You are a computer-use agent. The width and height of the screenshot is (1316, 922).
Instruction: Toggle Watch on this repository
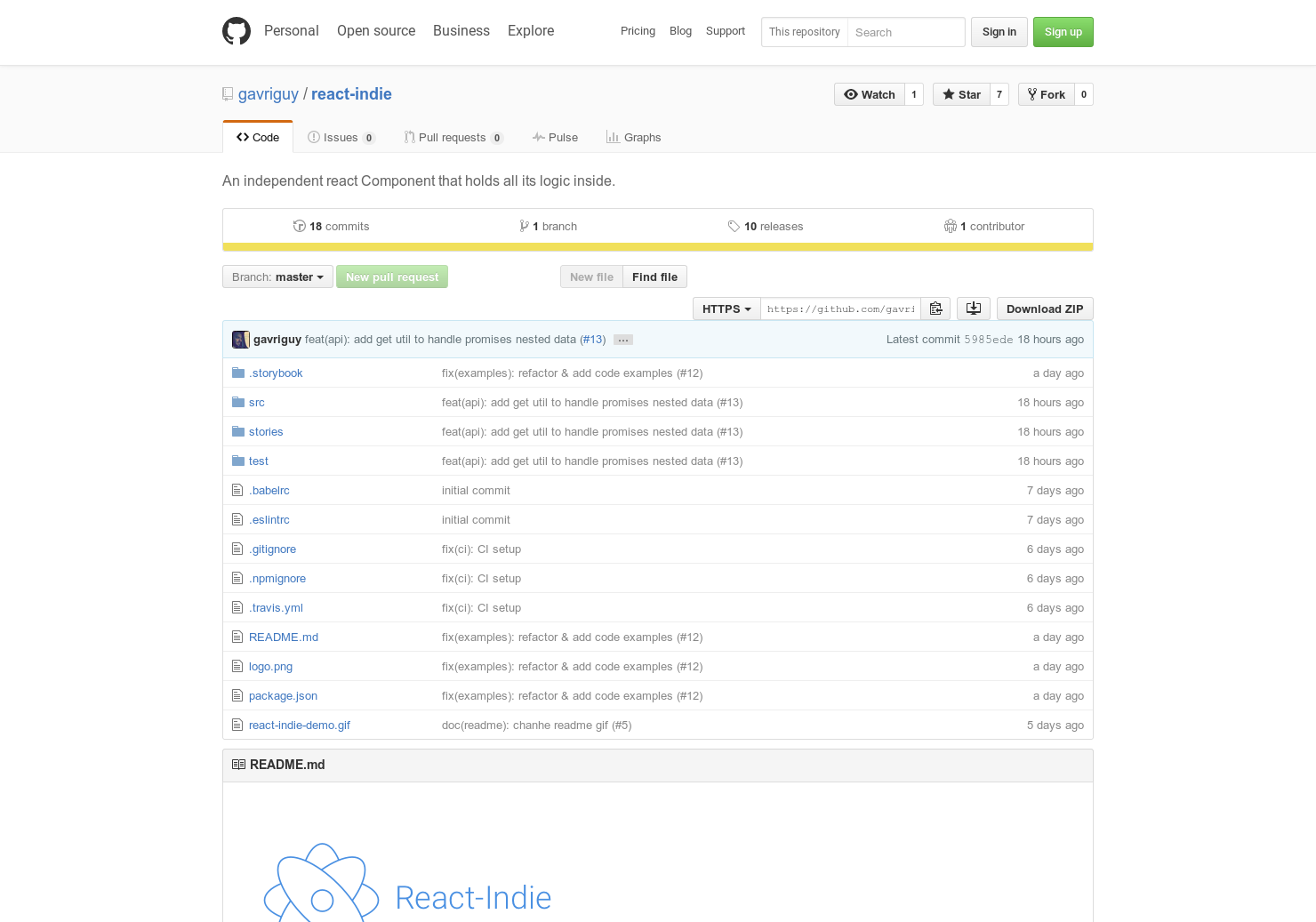click(x=869, y=94)
